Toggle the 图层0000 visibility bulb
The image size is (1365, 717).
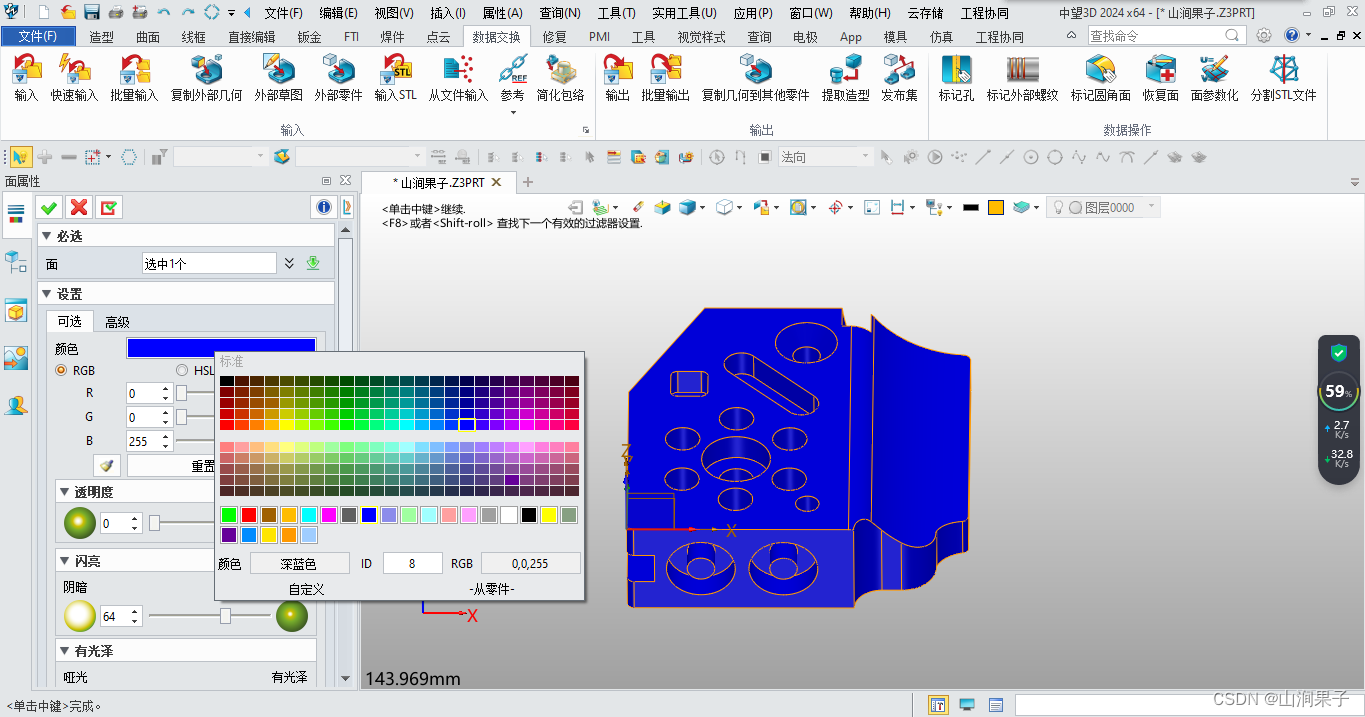tap(1059, 207)
